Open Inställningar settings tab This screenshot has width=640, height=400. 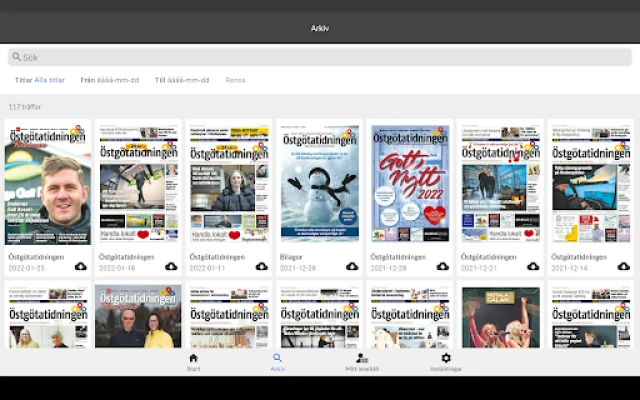click(x=446, y=362)
